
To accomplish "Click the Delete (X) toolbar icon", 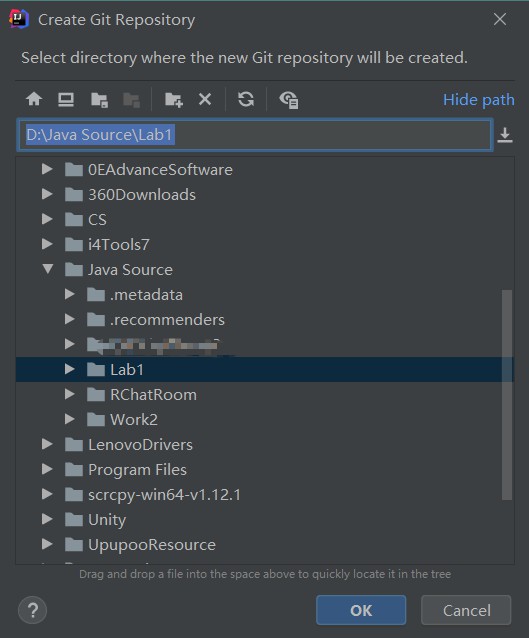I will [205, 99].
